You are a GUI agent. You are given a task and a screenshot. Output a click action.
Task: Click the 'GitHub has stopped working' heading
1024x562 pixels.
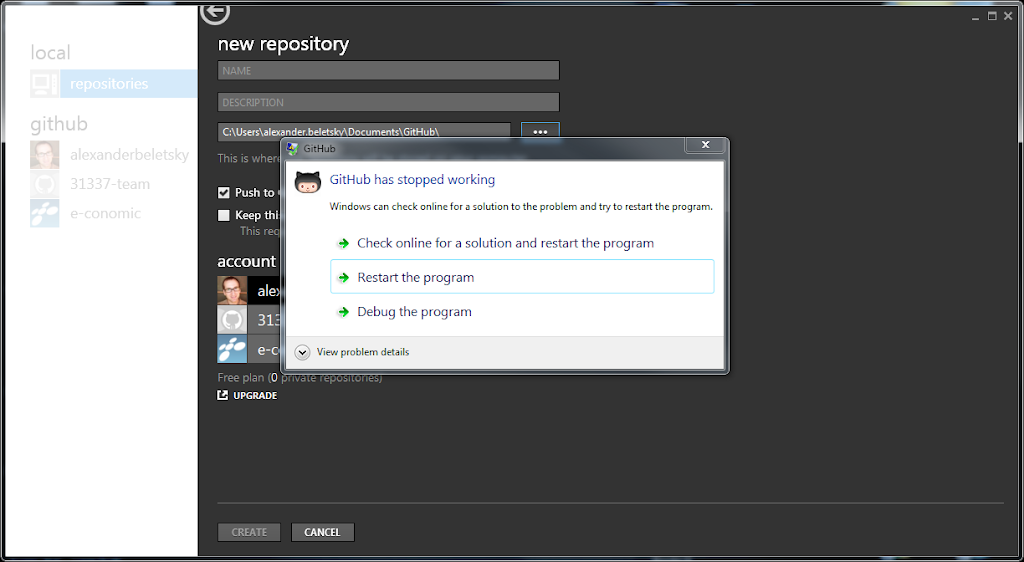tap(412, 180)
